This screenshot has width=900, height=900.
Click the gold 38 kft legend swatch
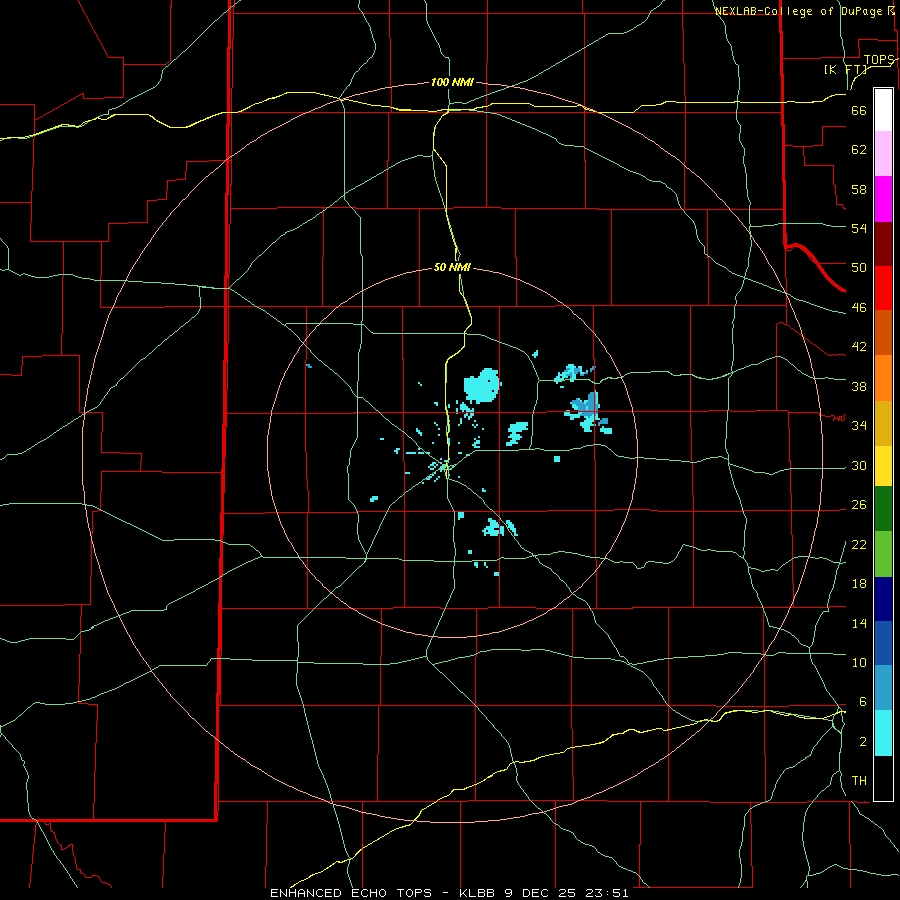883,423
